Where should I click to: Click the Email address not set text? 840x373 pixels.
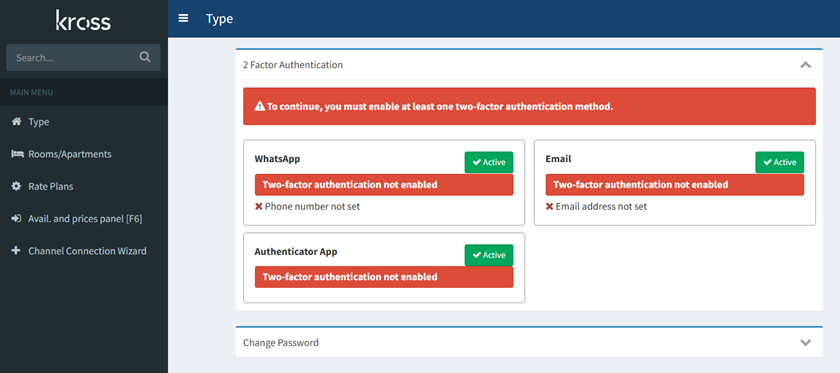601,206
